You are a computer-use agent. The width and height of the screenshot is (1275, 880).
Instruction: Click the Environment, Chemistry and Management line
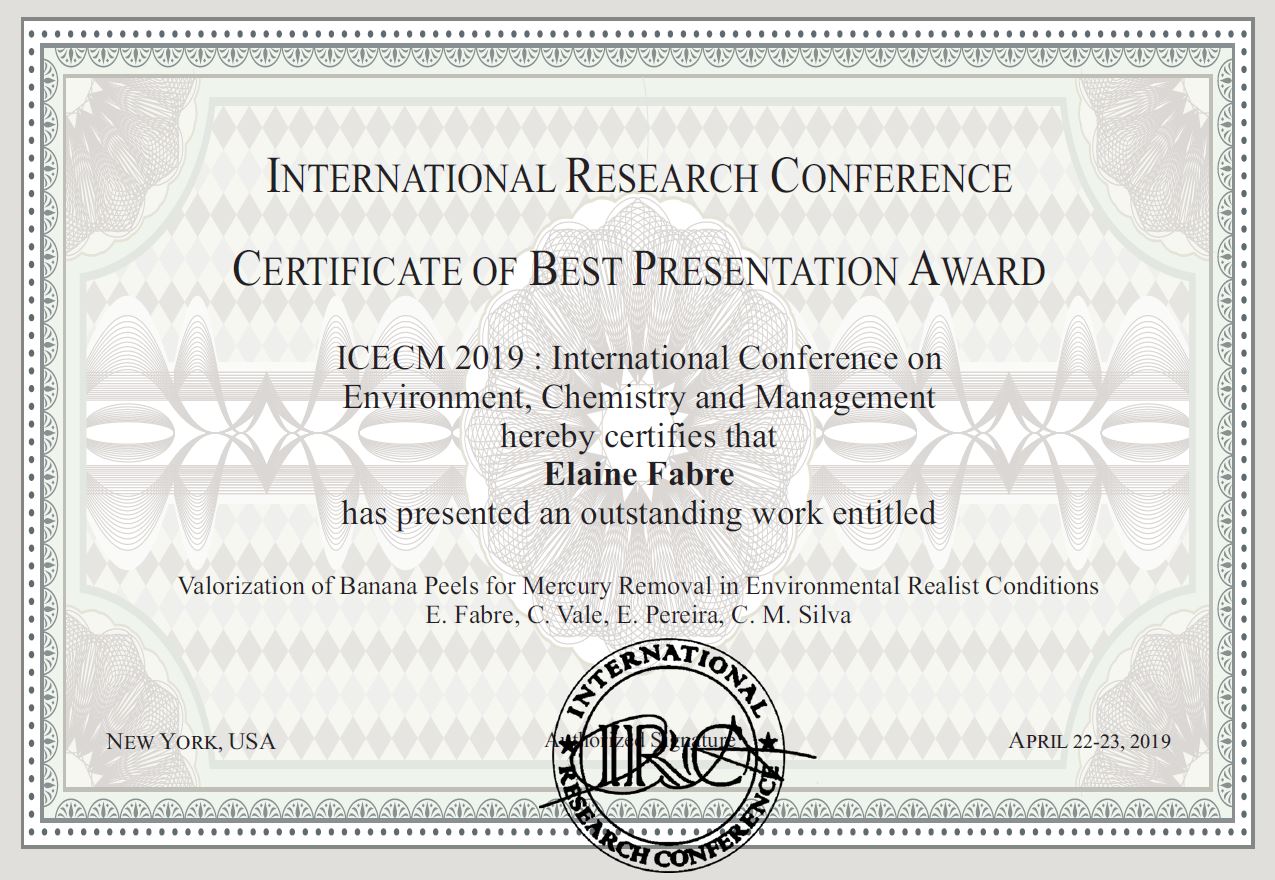639,397
